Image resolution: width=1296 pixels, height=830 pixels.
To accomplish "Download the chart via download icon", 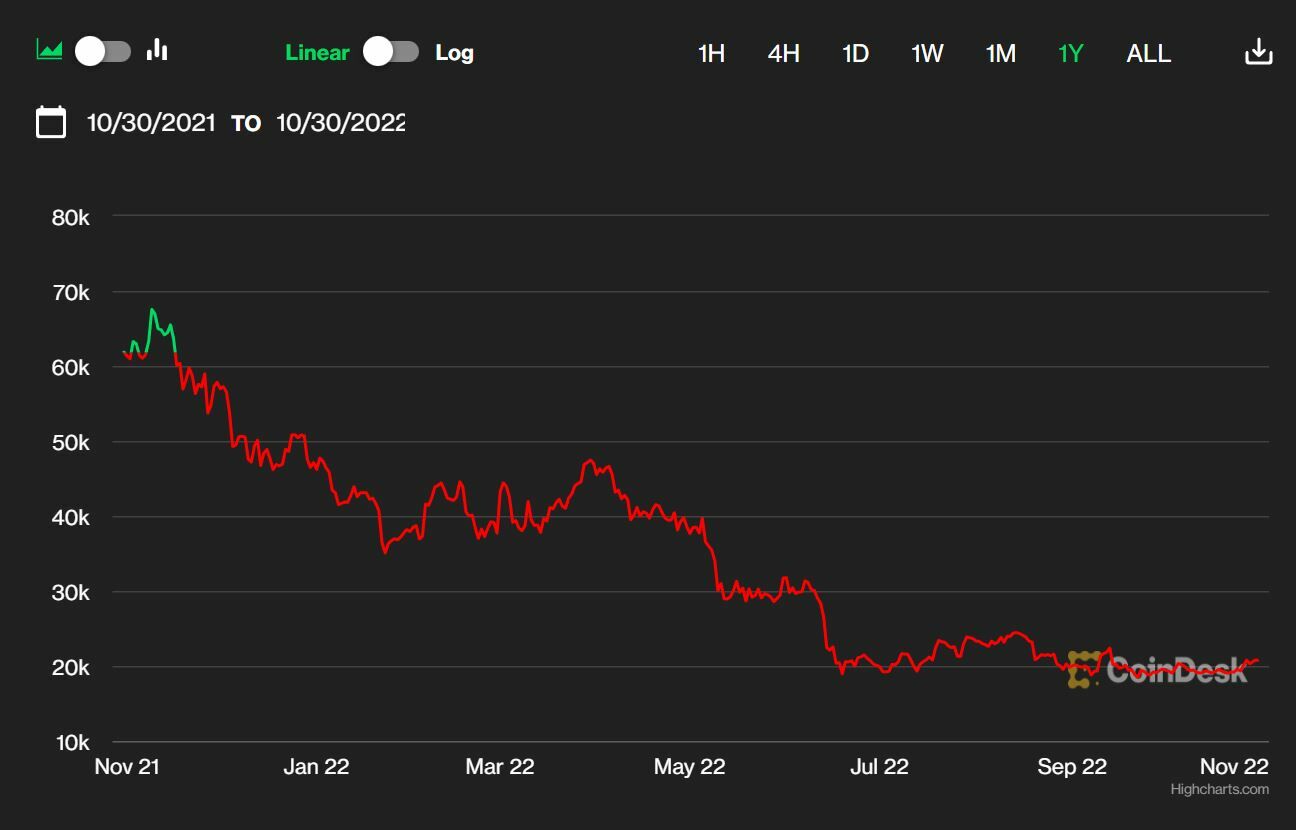I will (x=1258, y=52).
